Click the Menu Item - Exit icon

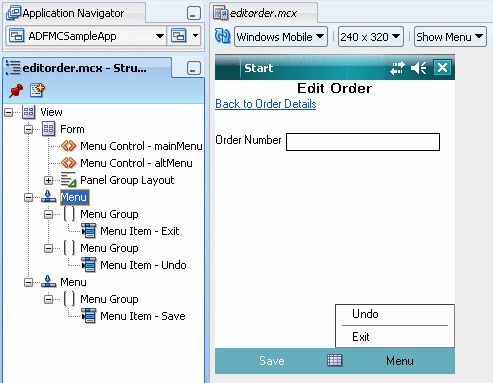(89, 231)
